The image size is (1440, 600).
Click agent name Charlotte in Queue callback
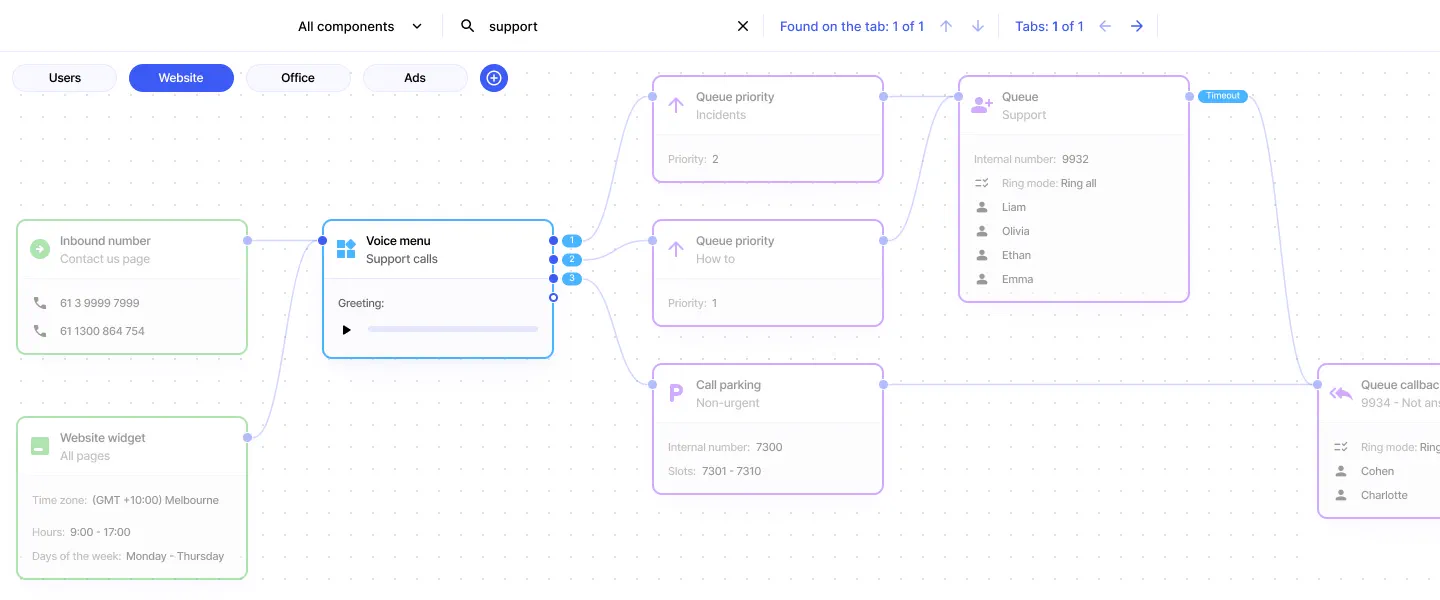(1384, 495)
